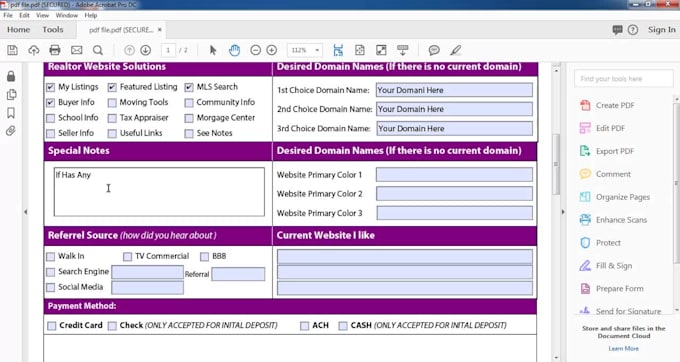This screenshot has height=362, width=680.
Task: Go to previous page arrow
Action: coord(129,50)
